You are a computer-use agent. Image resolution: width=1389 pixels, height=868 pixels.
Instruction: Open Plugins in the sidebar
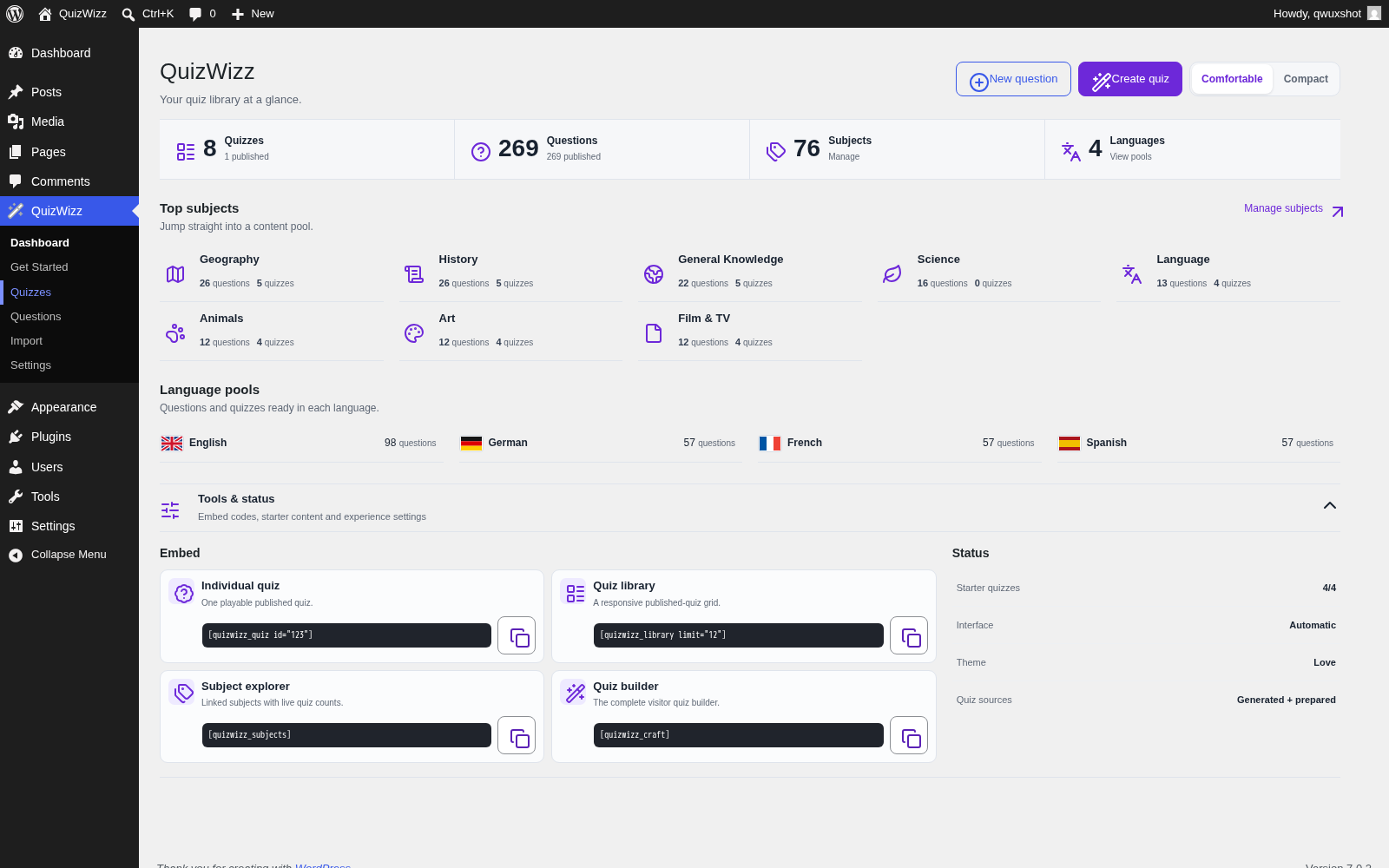point(69,437)
